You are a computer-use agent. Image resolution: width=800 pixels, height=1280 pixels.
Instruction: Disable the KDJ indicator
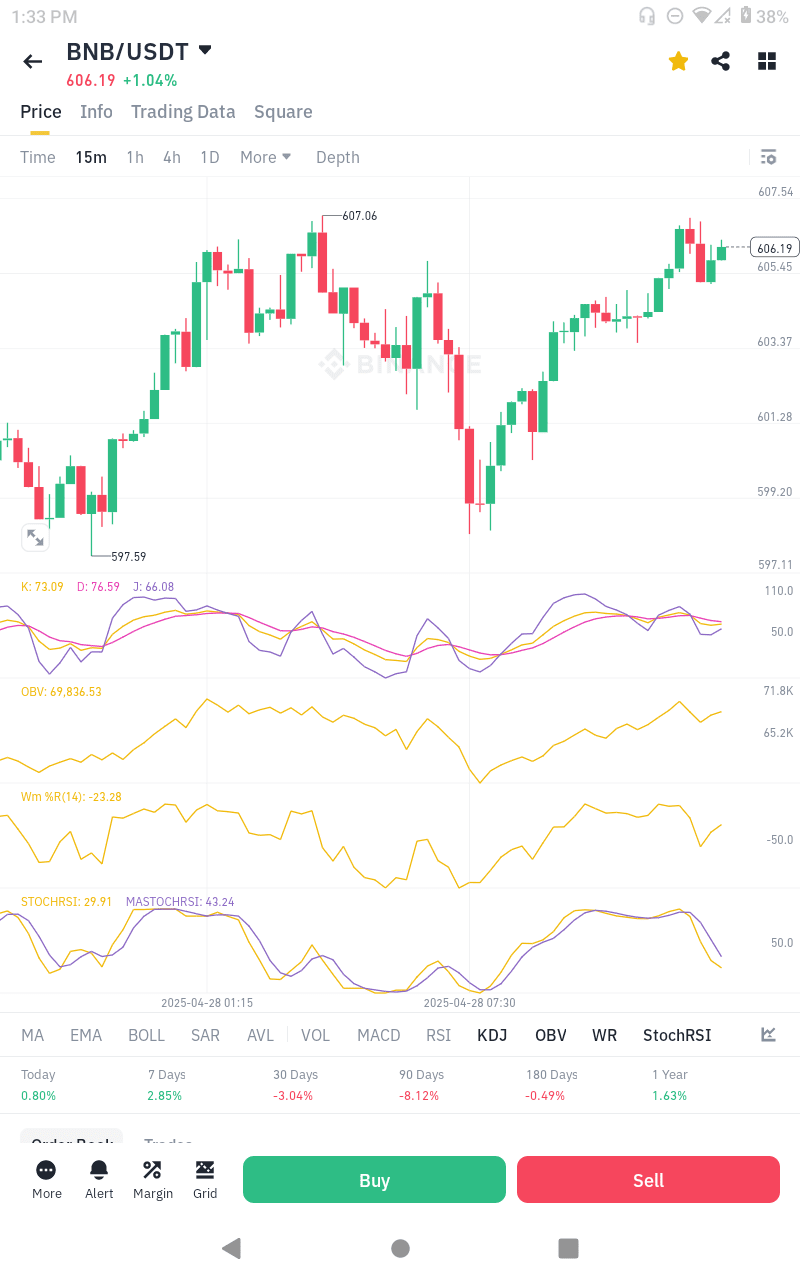point(492,1035)
